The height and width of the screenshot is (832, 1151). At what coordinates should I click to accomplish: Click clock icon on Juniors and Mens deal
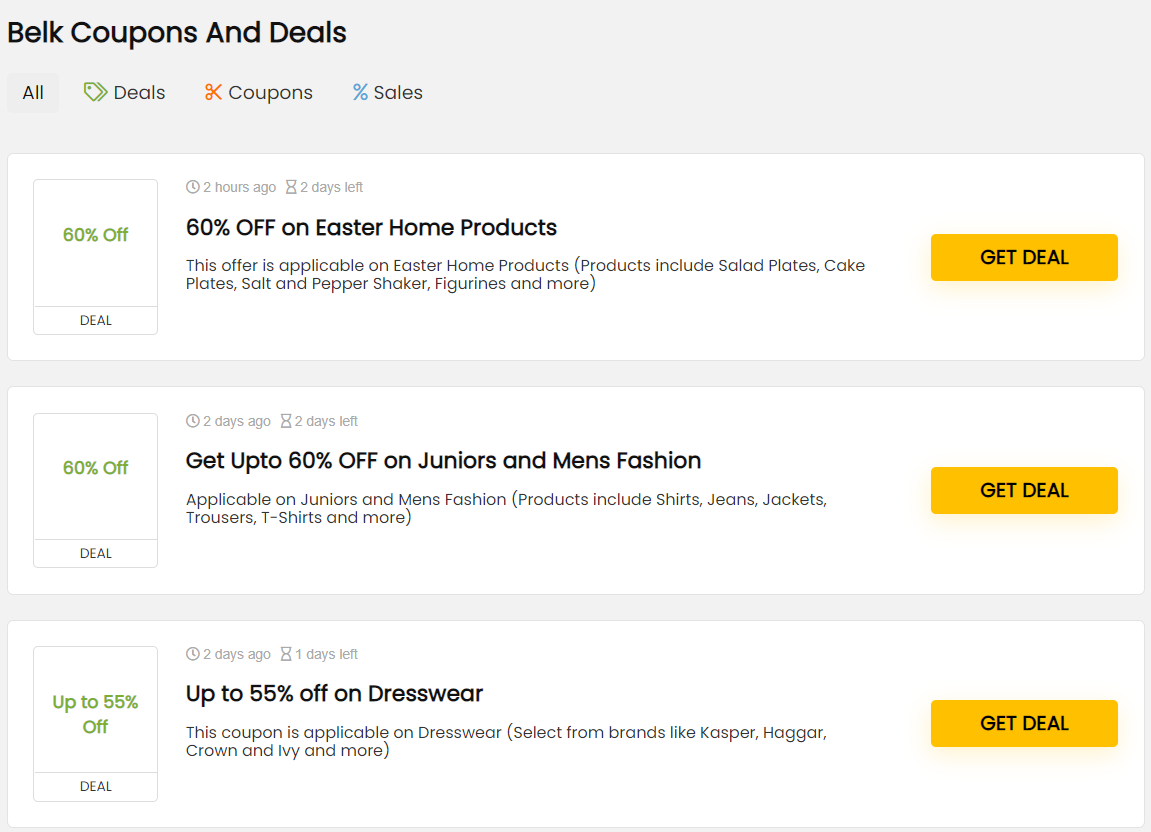coord(193,421)
